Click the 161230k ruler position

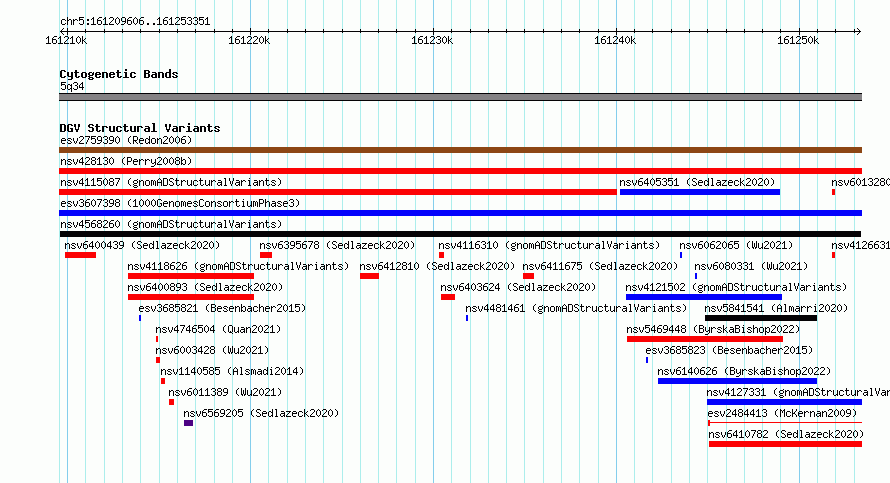(x=433, y=40)
